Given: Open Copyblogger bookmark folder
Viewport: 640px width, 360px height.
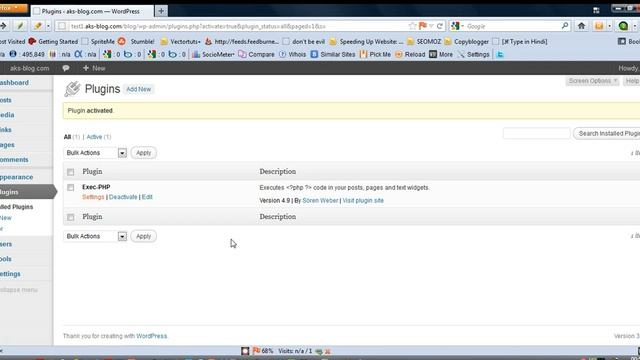Looking at the screenshot, I should click(467, 42).
